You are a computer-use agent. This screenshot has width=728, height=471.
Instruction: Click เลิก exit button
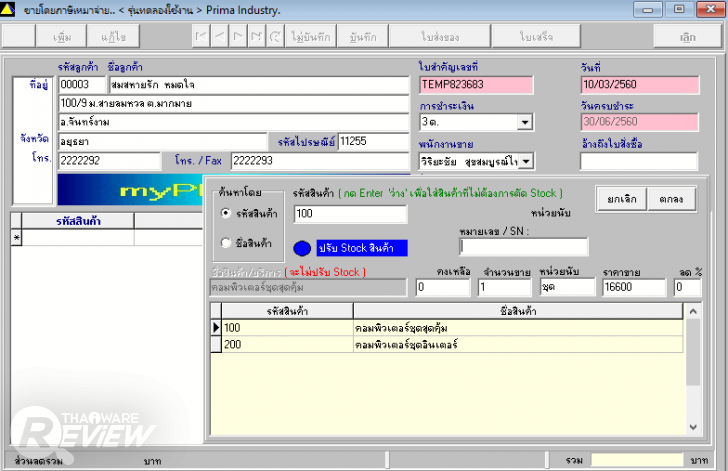pos(688,37)
